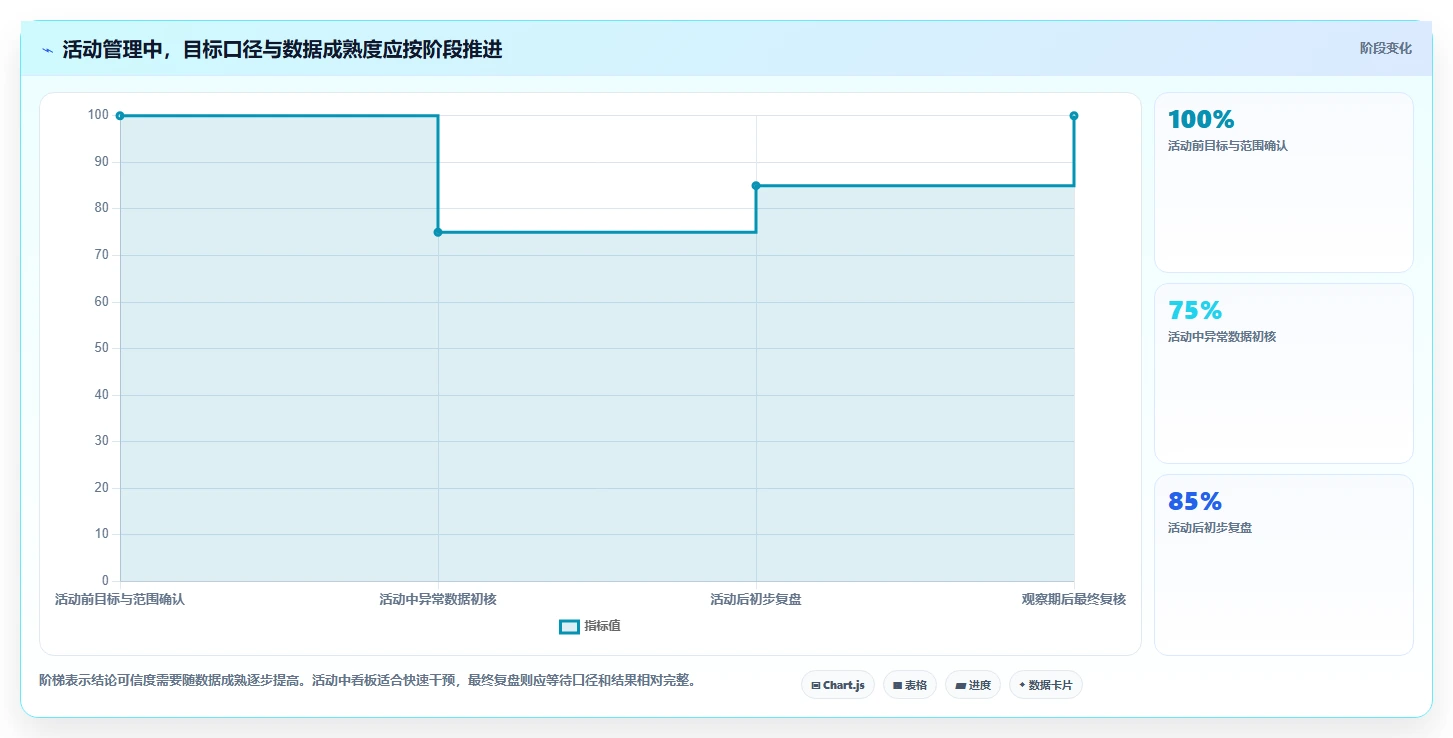Screen dimensions: 1453x738
Task: Click data point at 活动后初步复盘 (85)
Action: pos(756,185)
